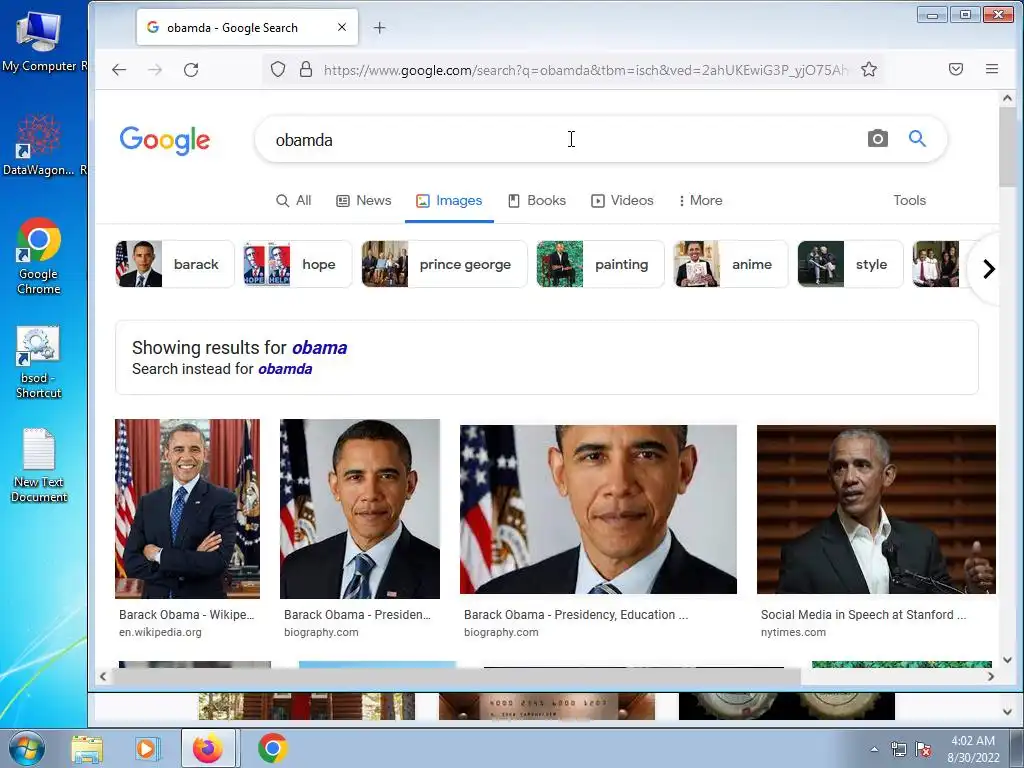Click the horizontal scrollbar thumb
Viewport: 1024px width, 768px height.
point(456,677)
